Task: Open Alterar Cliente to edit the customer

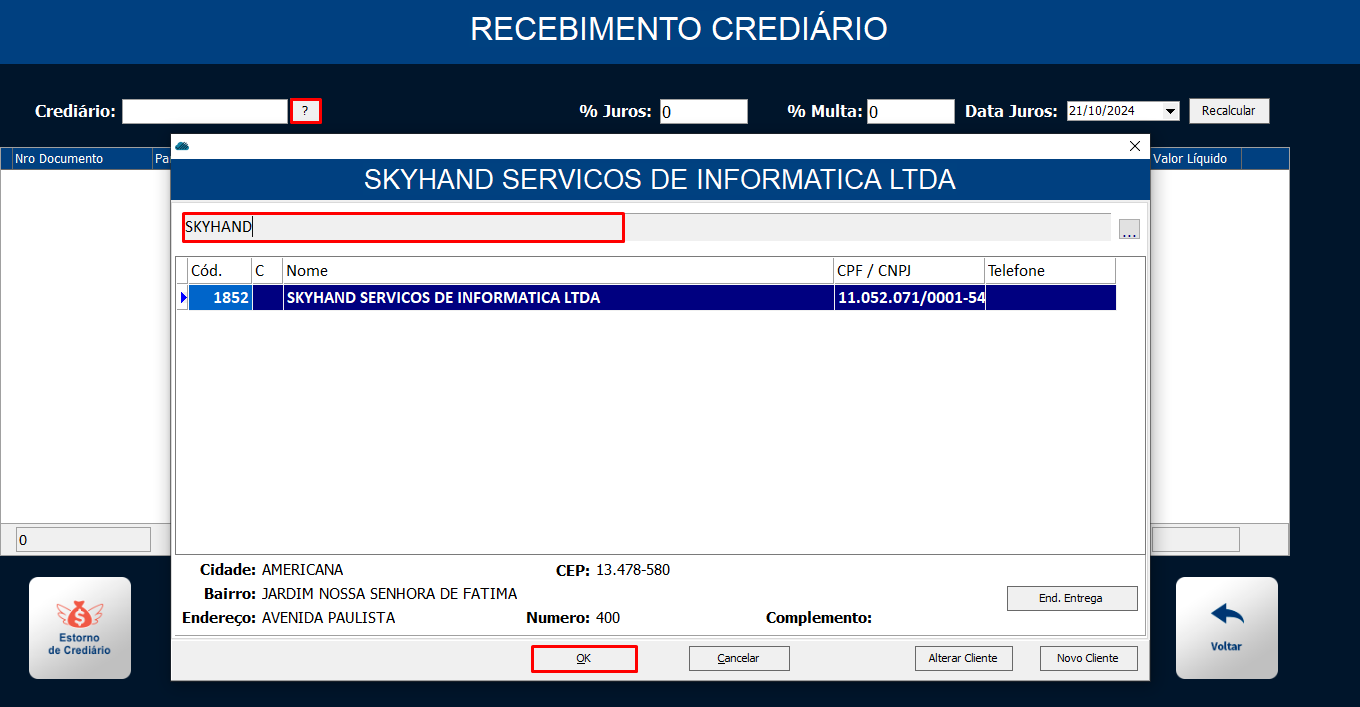Action: point(963,659)
